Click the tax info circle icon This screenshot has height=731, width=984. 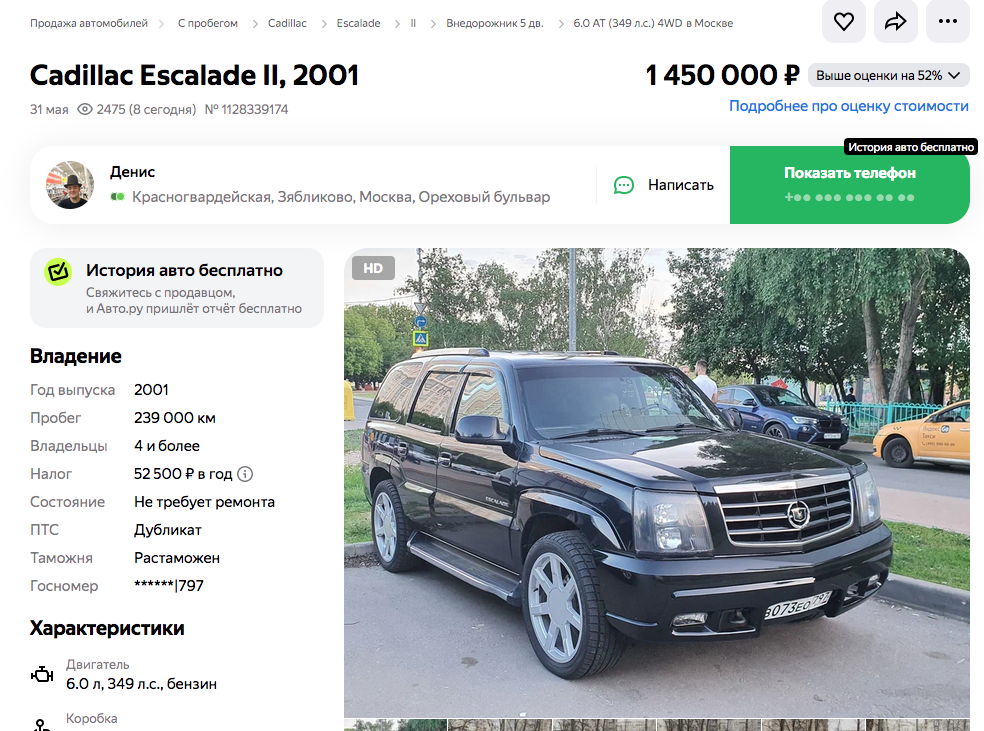pyautogui.click(x=245, y=474)
